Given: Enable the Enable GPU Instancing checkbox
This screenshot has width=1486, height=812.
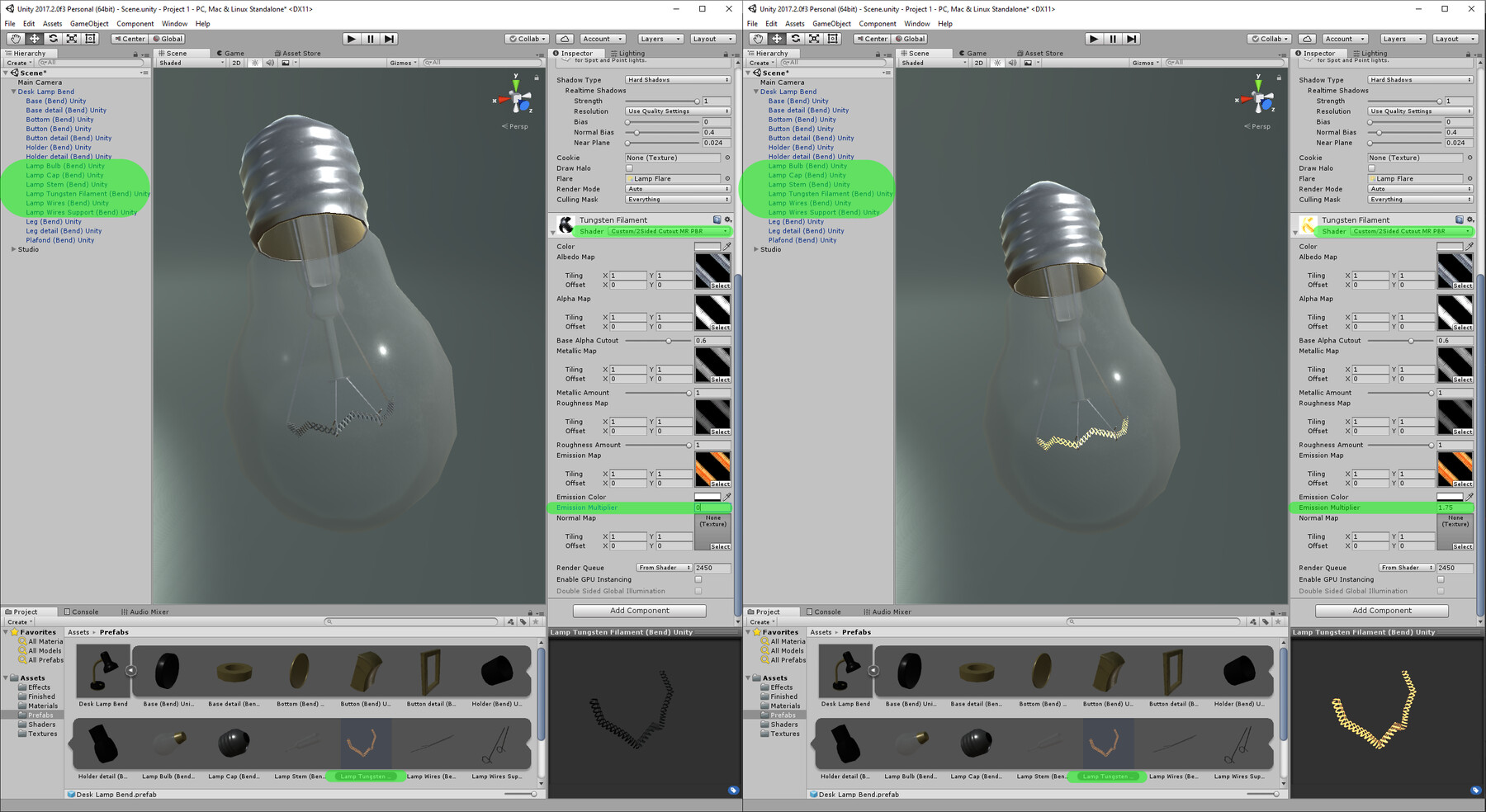Looking at the screenshot, I should [698, 579].
